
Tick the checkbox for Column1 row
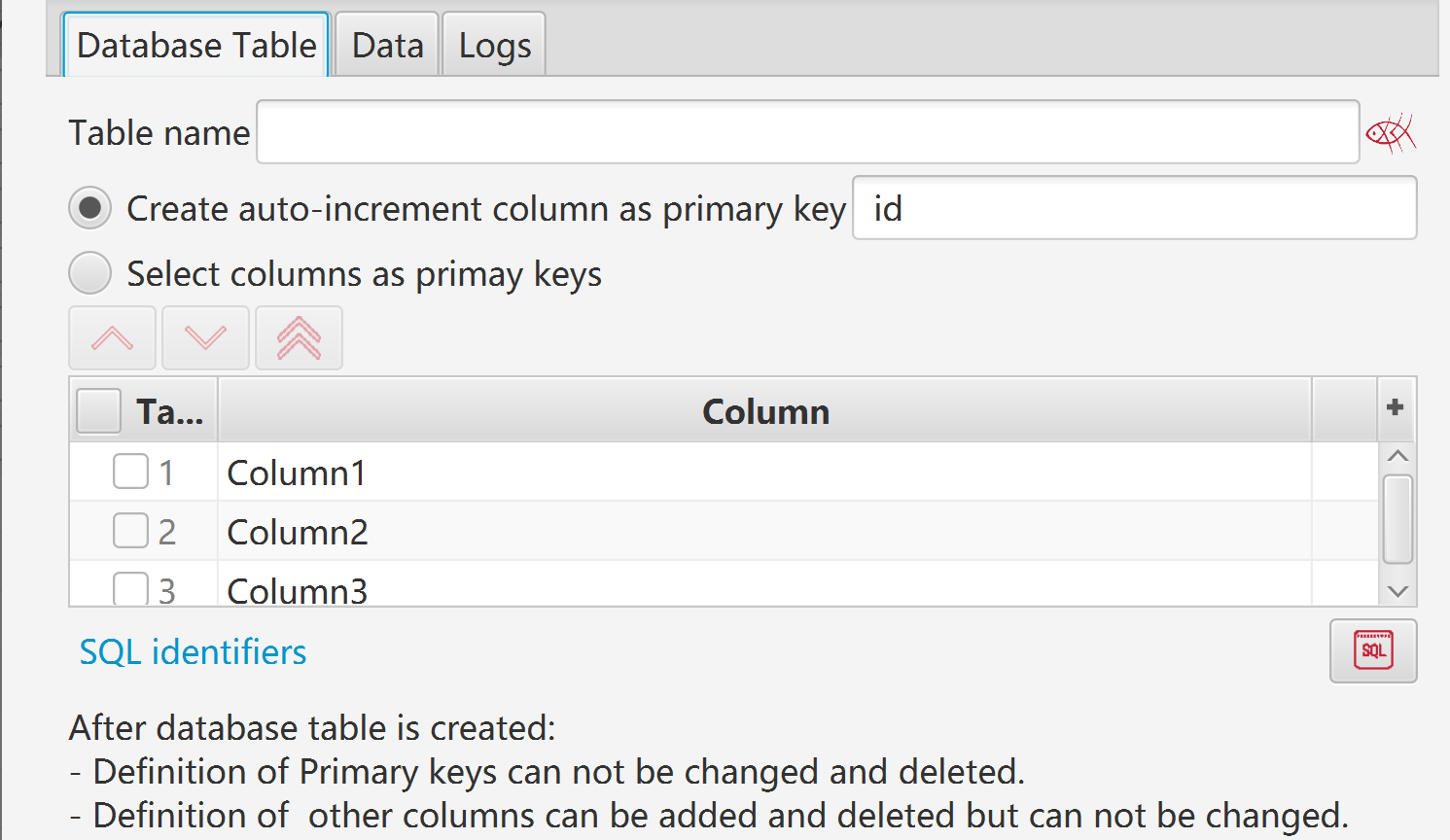pyautogui.click(x=130, y=472)
